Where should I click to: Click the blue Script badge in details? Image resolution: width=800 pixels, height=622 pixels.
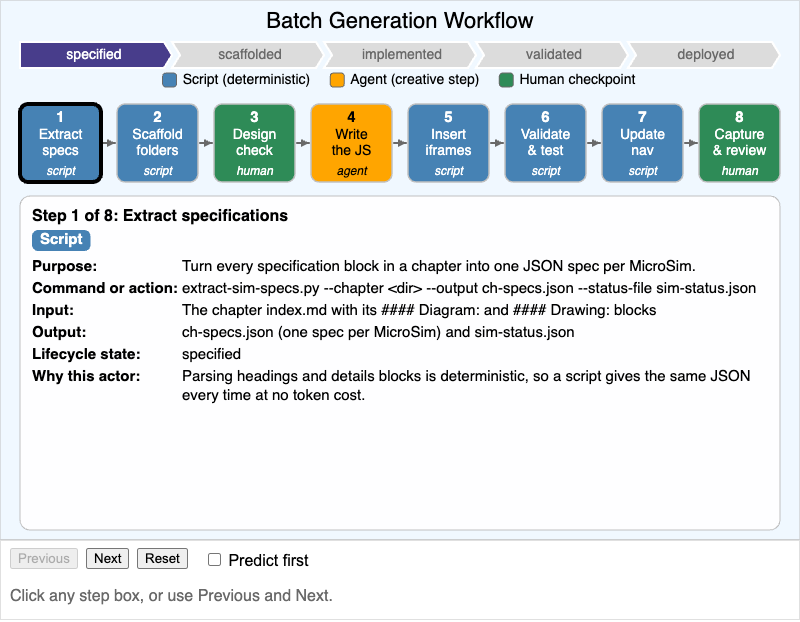tap(61, 240)
